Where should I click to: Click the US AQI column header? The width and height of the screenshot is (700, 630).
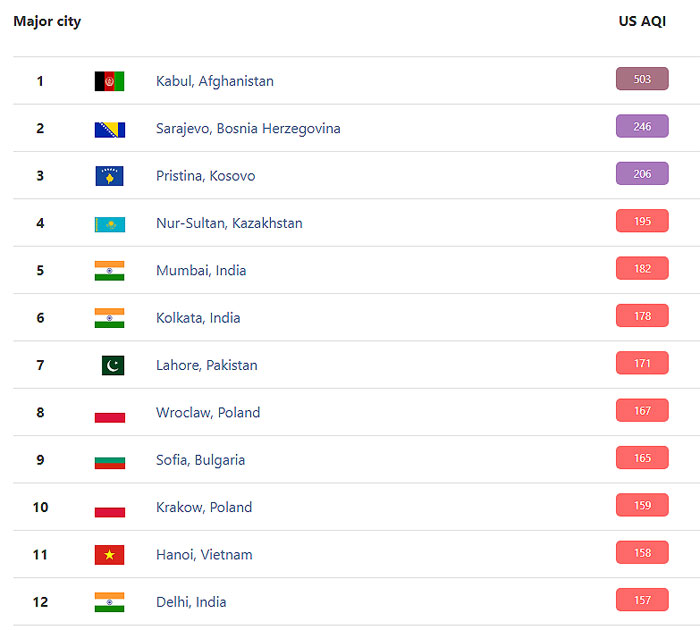pyautogui.click(x=642, y=21)
